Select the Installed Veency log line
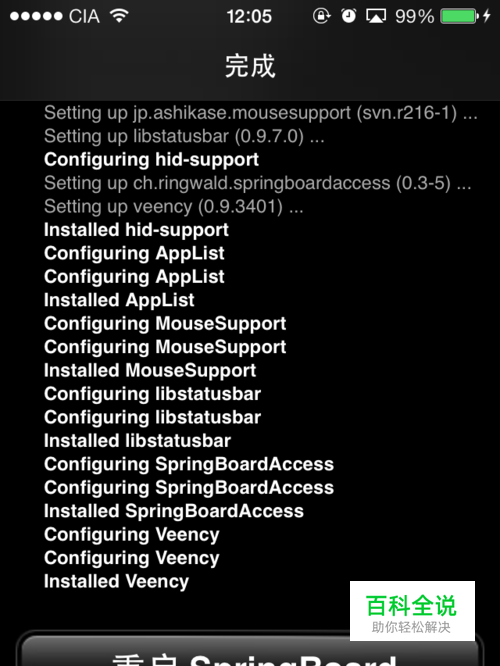Screen dimensions: 500x666 116,581
